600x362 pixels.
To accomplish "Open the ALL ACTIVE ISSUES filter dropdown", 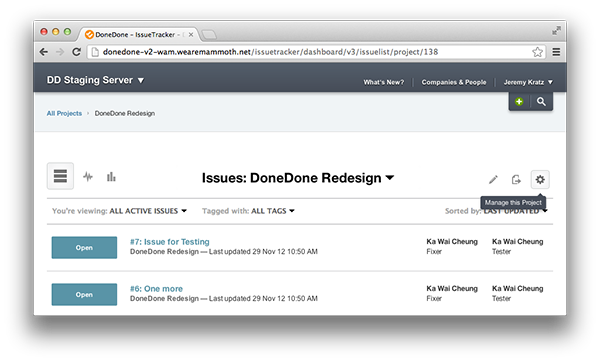I will (x=148, y=211).
